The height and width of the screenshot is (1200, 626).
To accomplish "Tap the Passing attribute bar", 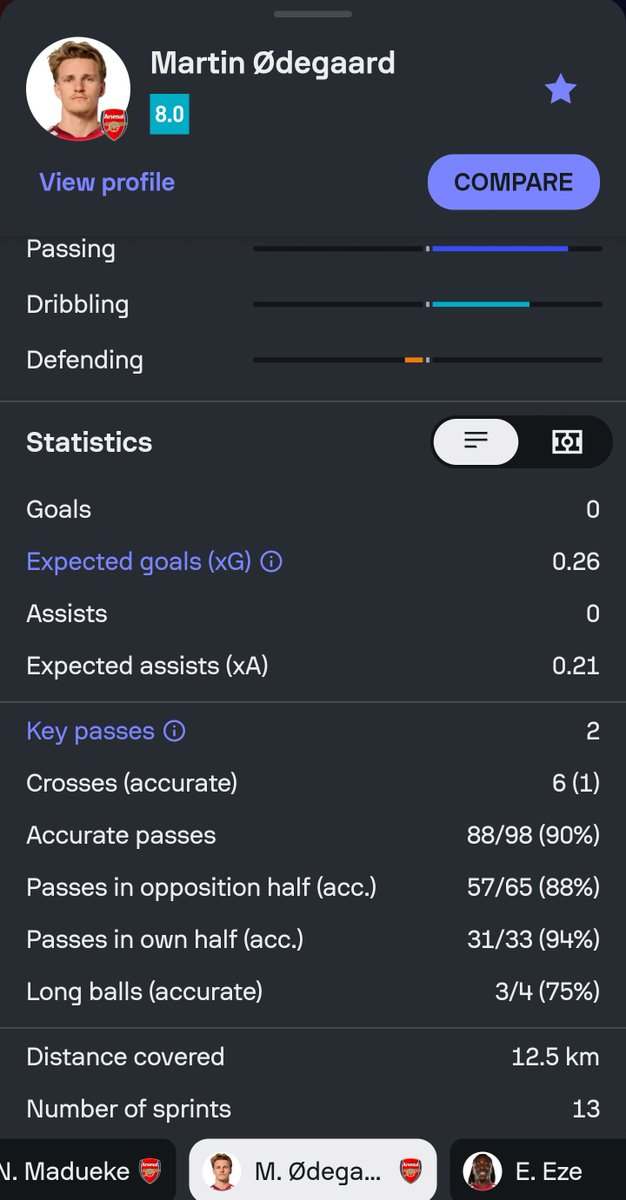I will tap(428, 248).
